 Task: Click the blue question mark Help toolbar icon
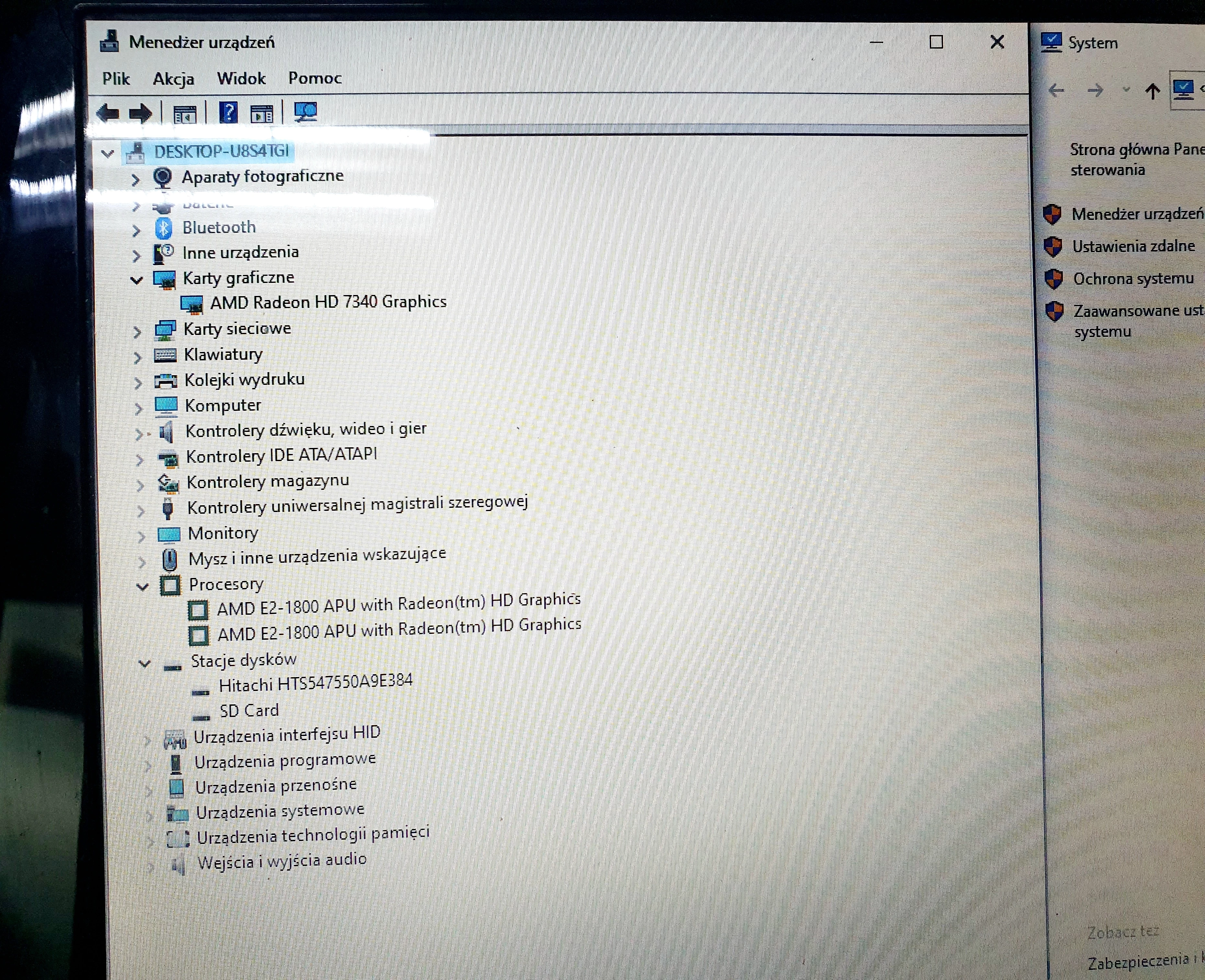228,113
